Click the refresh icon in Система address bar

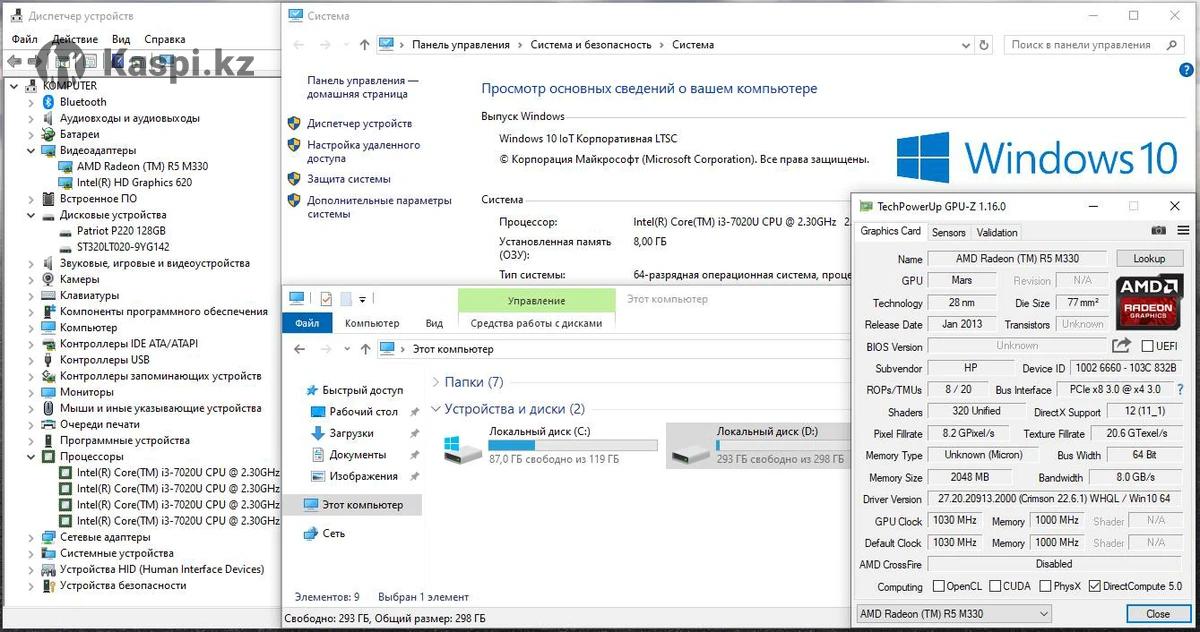tap(984, 45)
